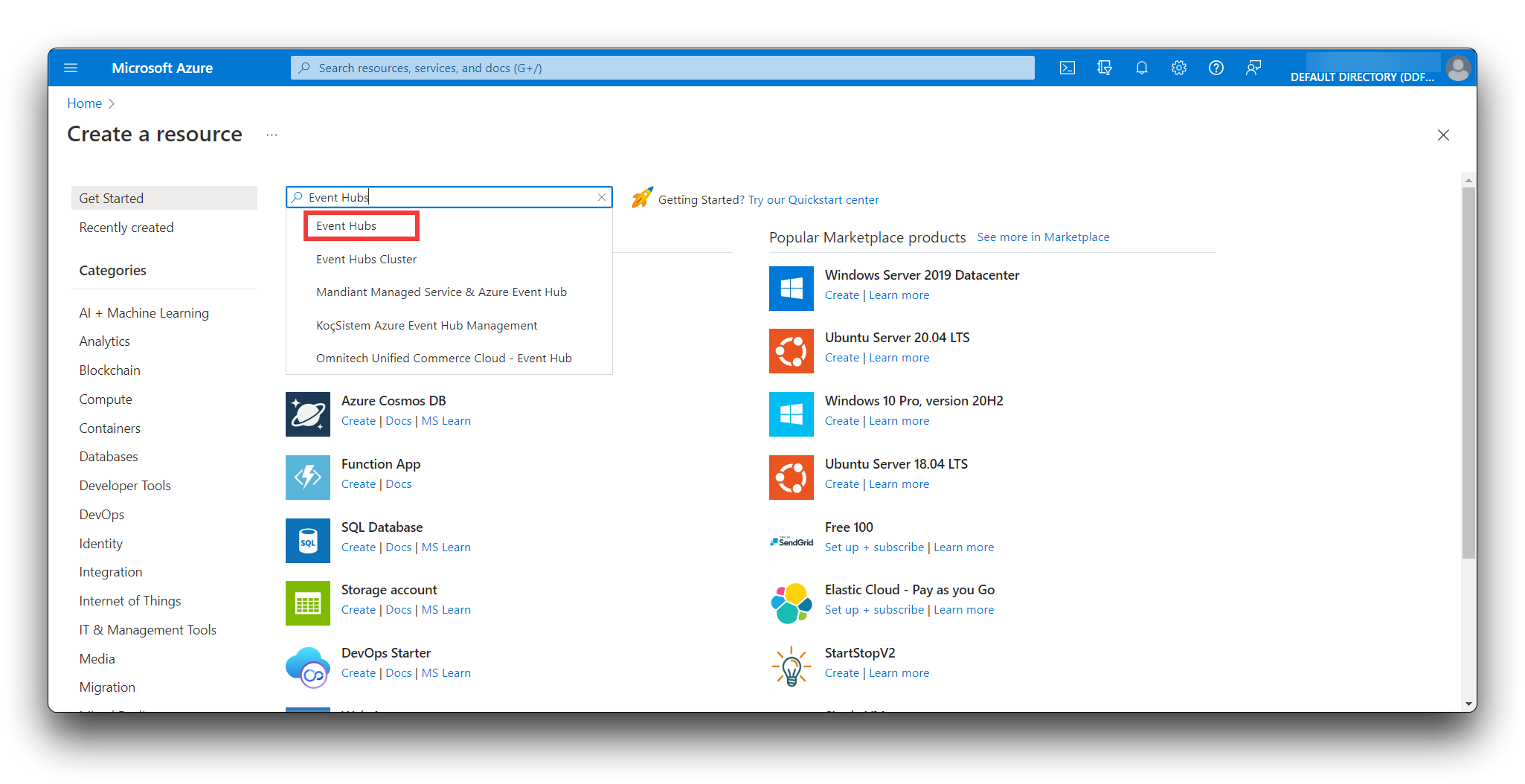1525x784 pixels.
Task: Click the Ubuntu Server 18.04 LTS icon
Action: coord(792,478)
